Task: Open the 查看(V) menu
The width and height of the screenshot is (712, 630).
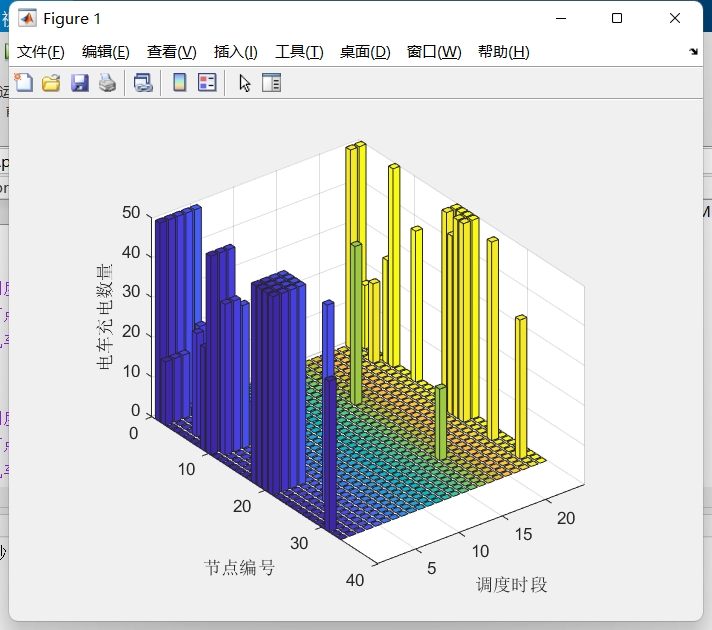Action: (x=172, y=52)
